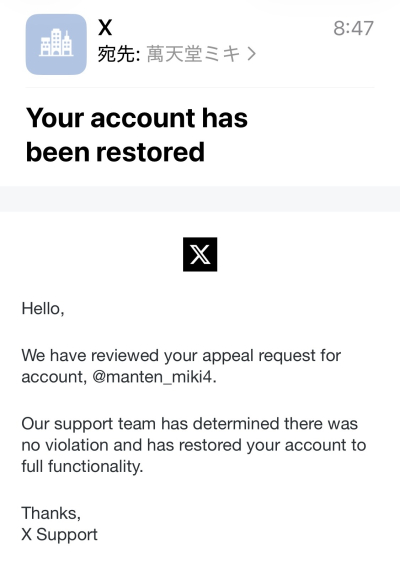The image size is (400, 564).
Task: Tap the gray band below the subject
Action: (x=200, y=199)
